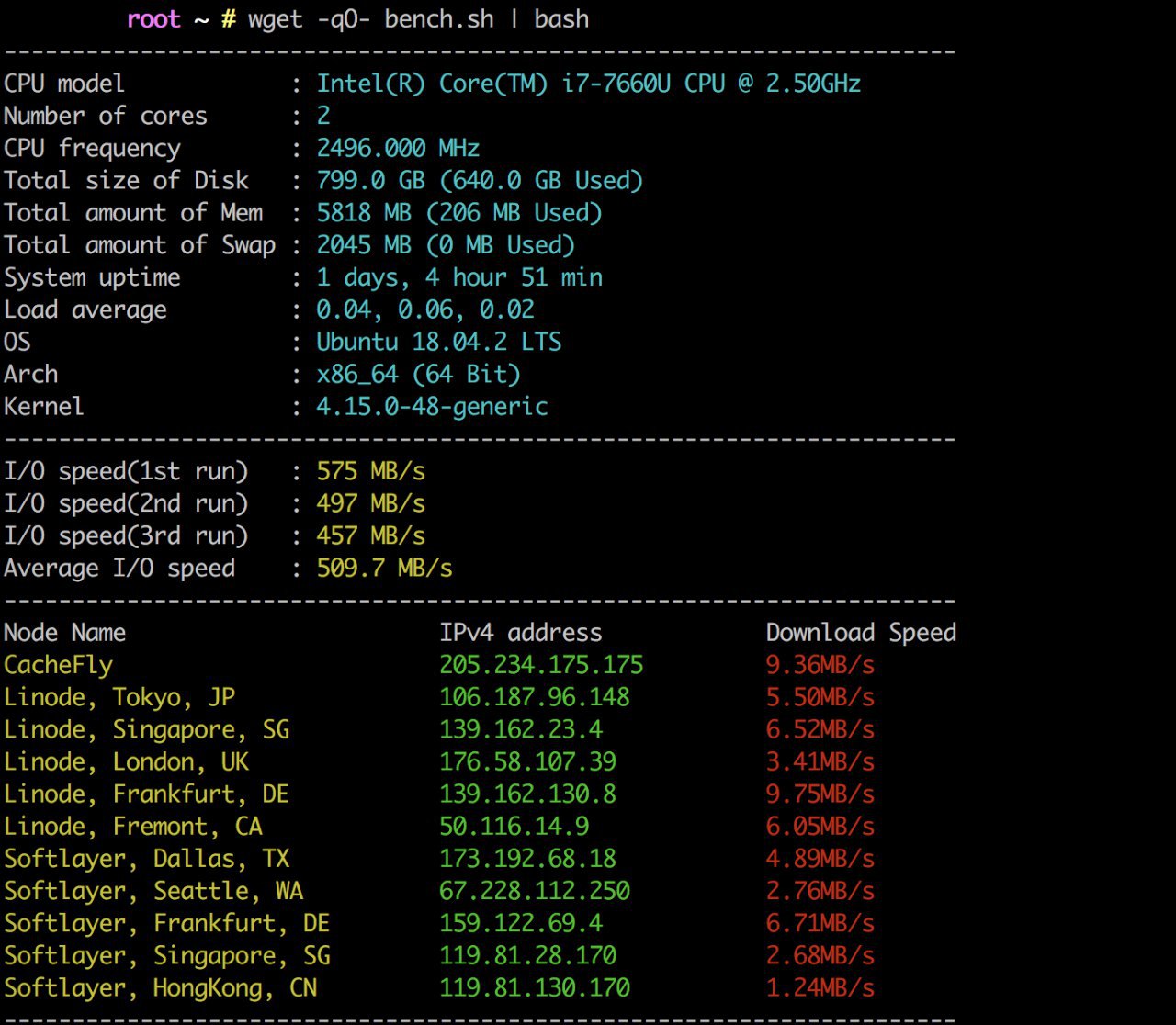Click download speed '6.52MB/s'
Image resolution: width=1176 pixels, height=1025 pixels.
tap(820, 729)
